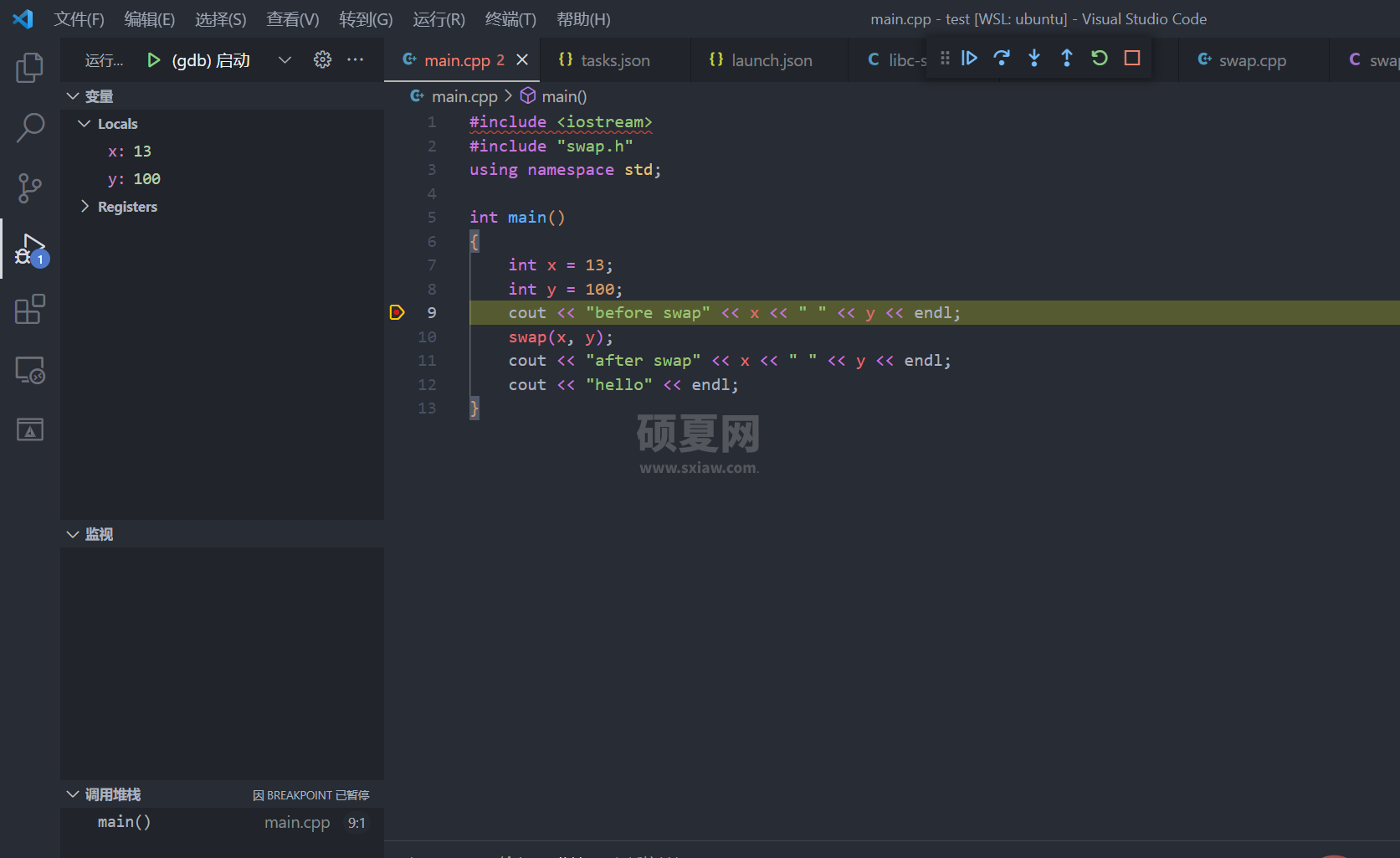Step into in the debug toolbar
The width and height of the screenshot is (1400, 858).
[x=1034, y=58]
